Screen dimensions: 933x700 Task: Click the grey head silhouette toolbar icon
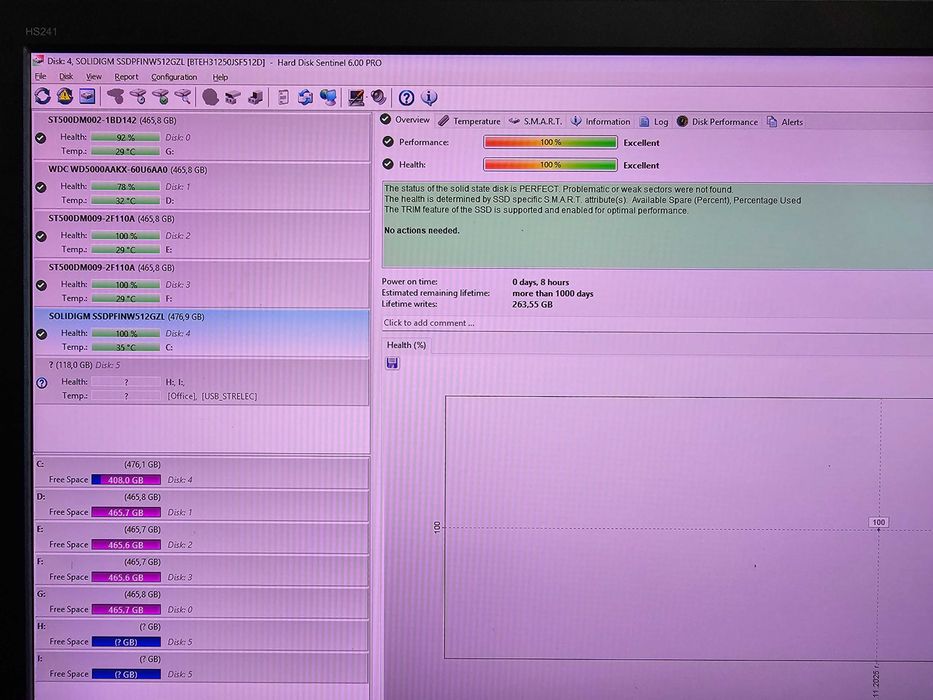pos(210,96)
